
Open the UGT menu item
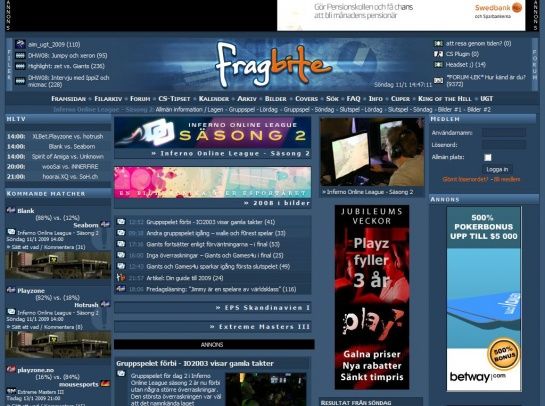(486, 99)
